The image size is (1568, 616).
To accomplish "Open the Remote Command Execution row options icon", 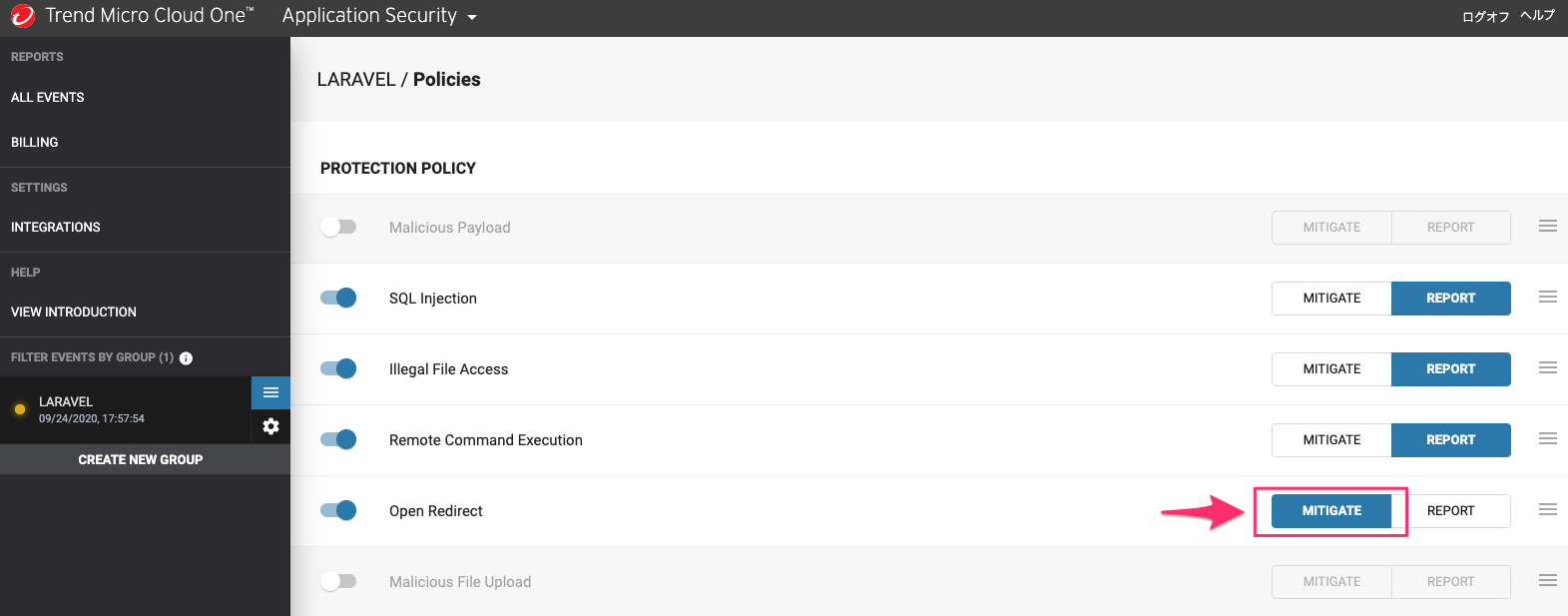I will (1548, 437).
